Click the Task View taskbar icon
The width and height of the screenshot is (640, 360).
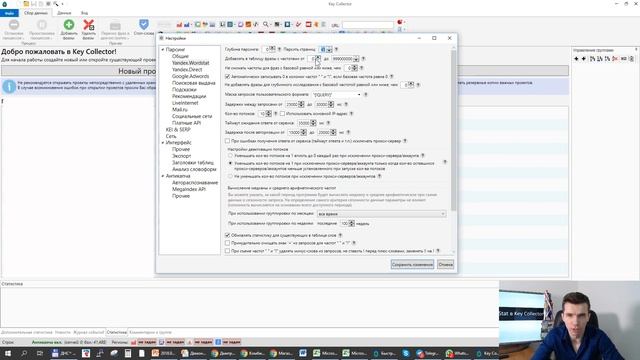[x=40, y=353]
